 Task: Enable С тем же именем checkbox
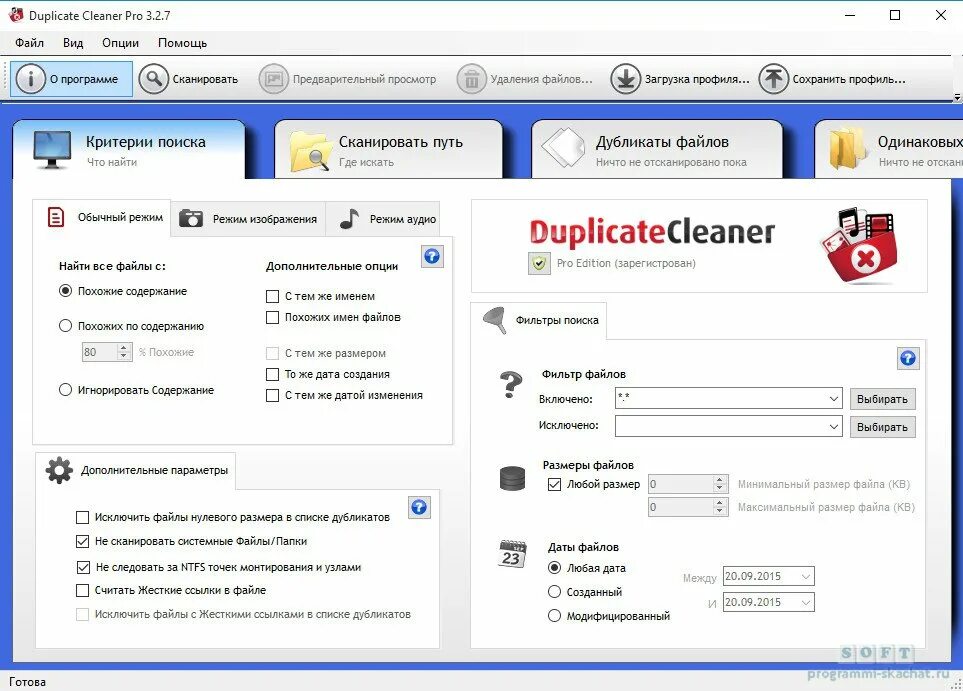[x=272, y=296]
